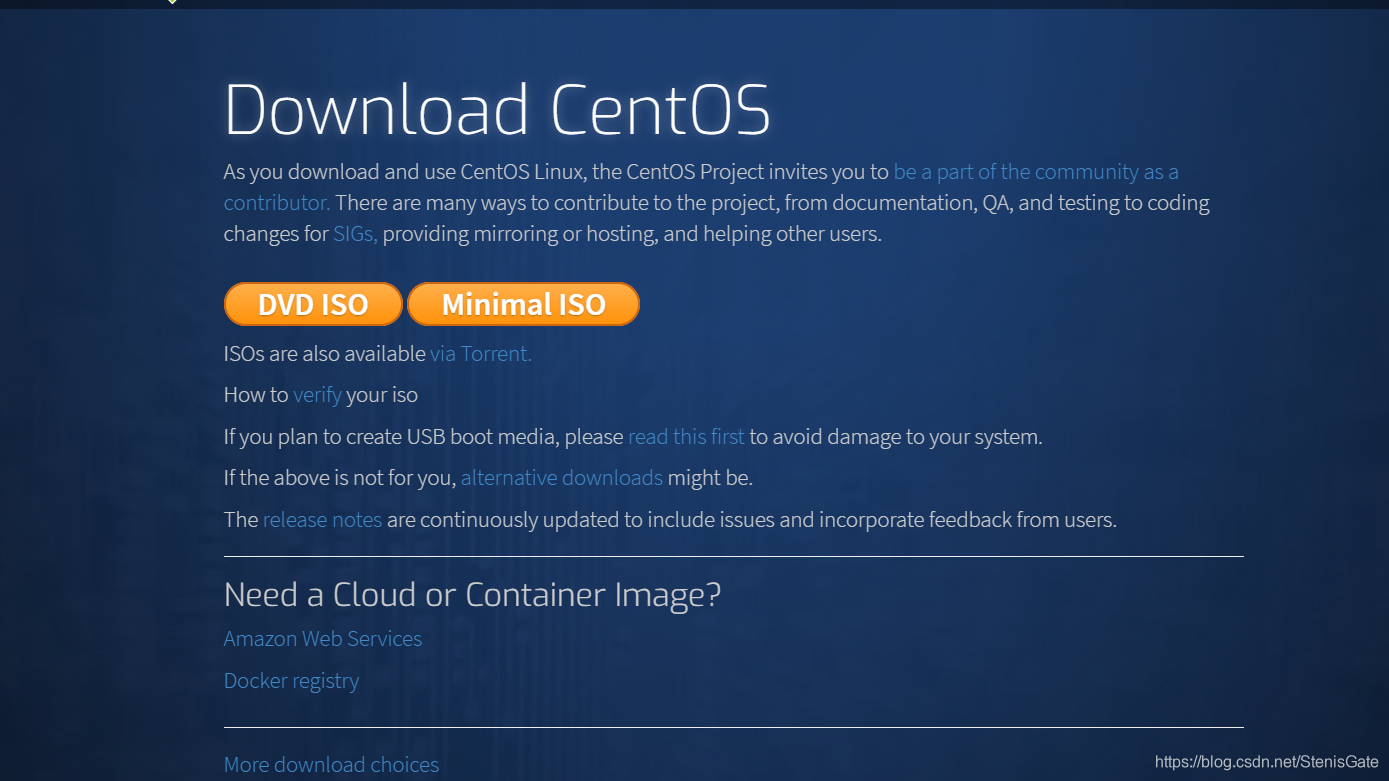Click the orange DVD ISO button
This screenshot has width=1389, height=781.
[313, 304]
